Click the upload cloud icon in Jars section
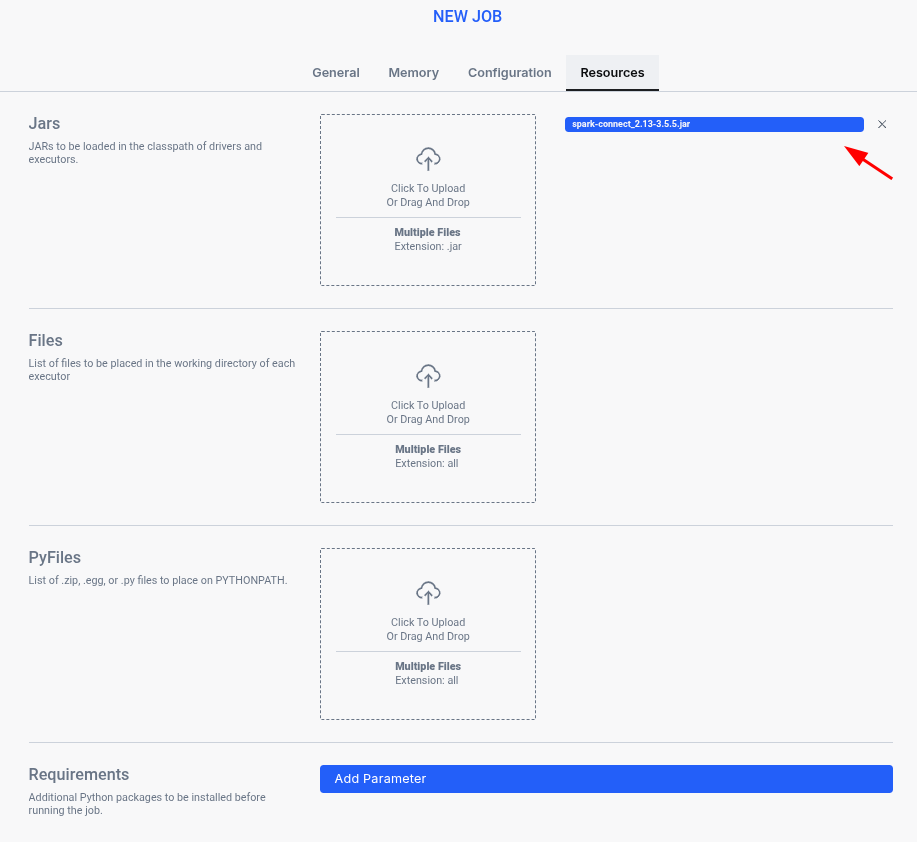 [x=428, y=158]
